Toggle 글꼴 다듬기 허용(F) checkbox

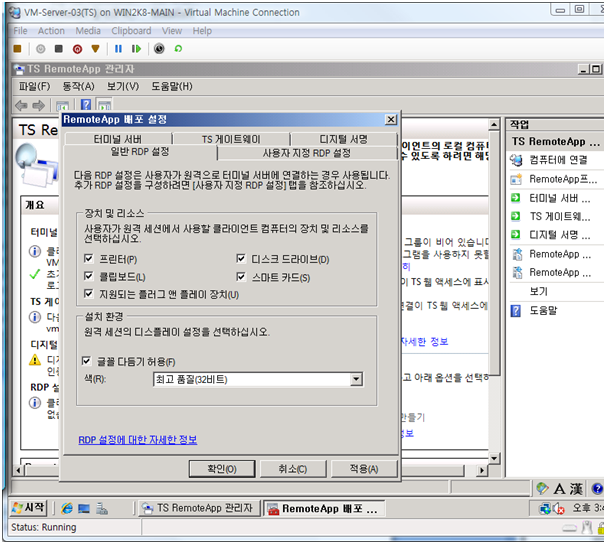(87, 361)
